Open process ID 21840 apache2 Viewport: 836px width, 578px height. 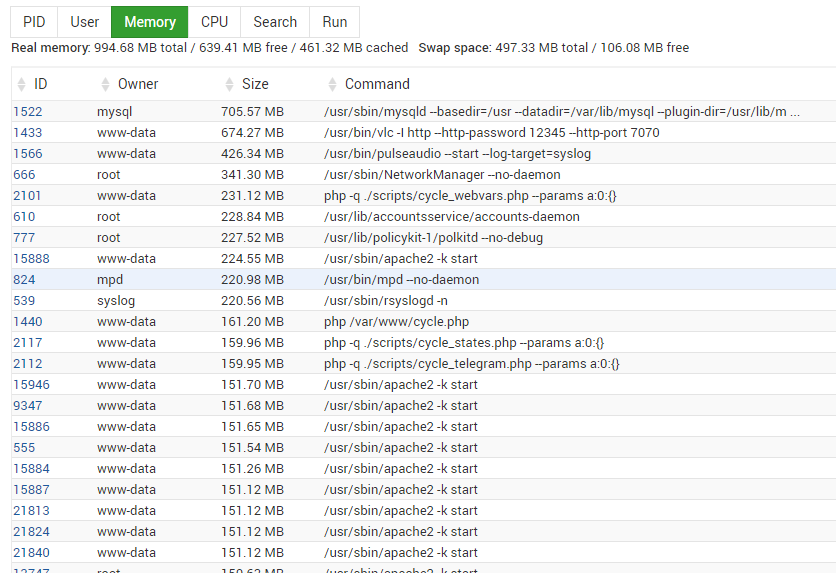[x=31, y=553]
